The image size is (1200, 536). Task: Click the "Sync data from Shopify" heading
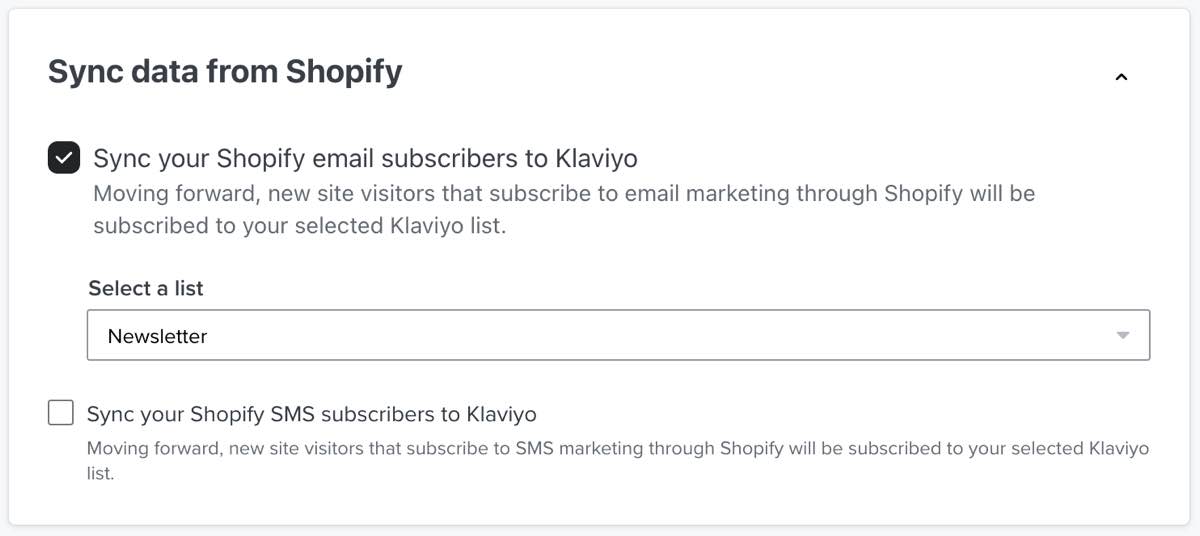click(225, 72)
